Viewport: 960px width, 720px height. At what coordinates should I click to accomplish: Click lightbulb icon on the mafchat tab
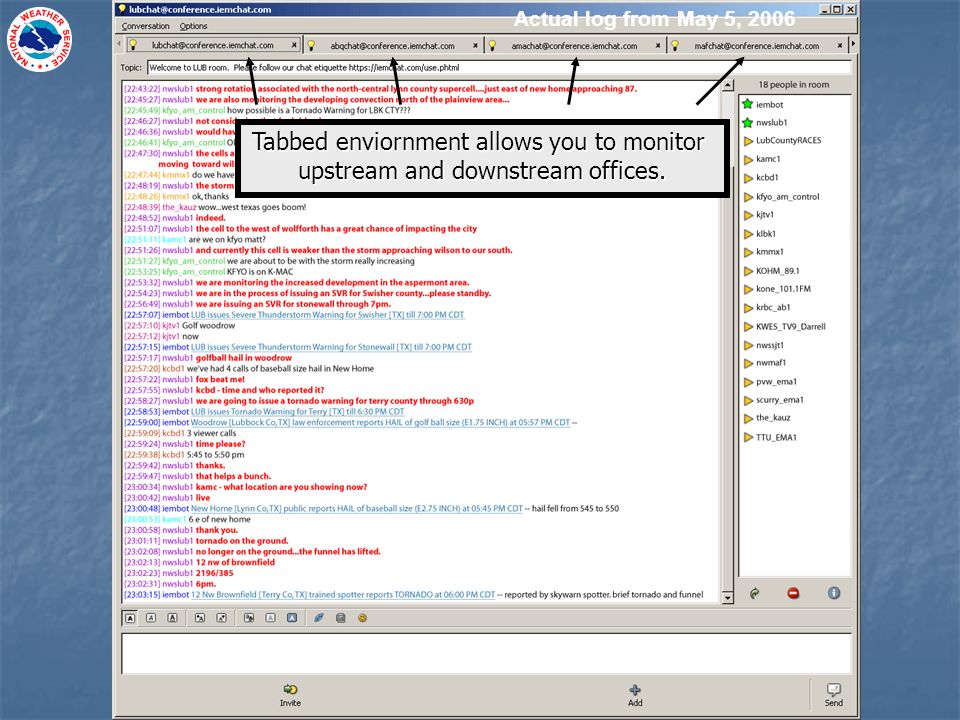point(675,45)
